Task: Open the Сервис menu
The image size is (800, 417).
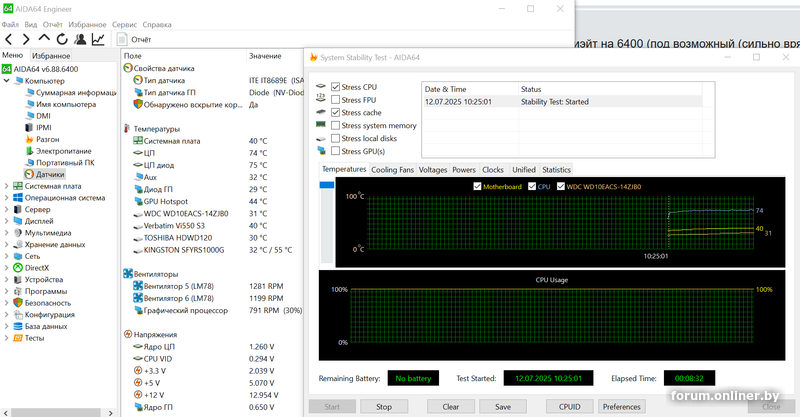Action: [x=124, y=23]
